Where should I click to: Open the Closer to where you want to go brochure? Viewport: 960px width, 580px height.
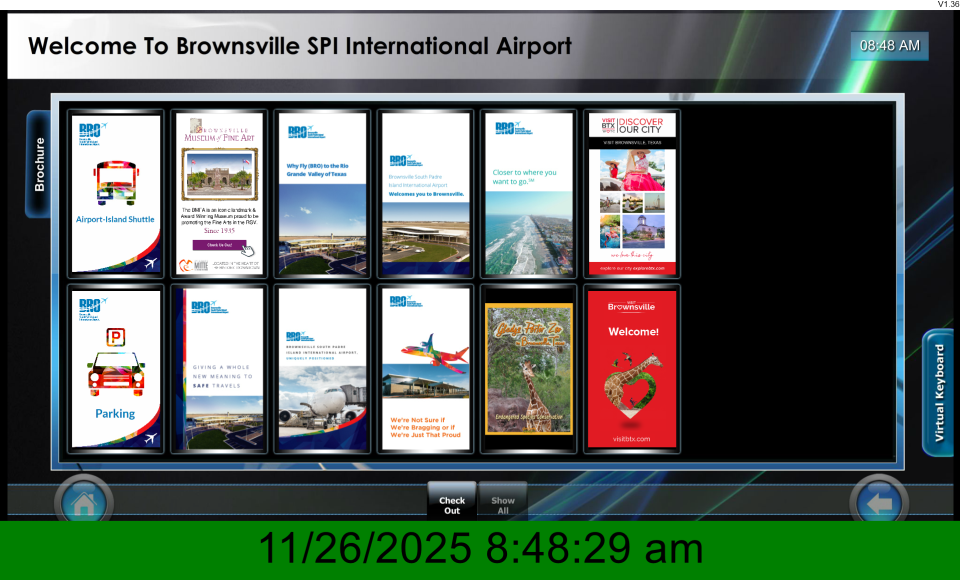coord(528,194)
